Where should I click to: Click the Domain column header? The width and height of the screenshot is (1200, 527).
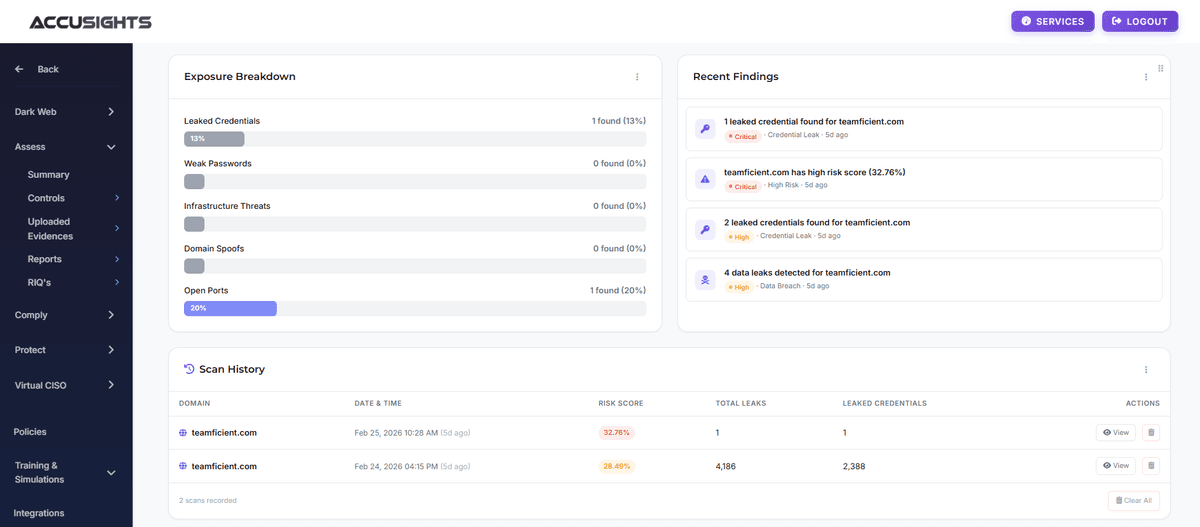coord(194,404)
